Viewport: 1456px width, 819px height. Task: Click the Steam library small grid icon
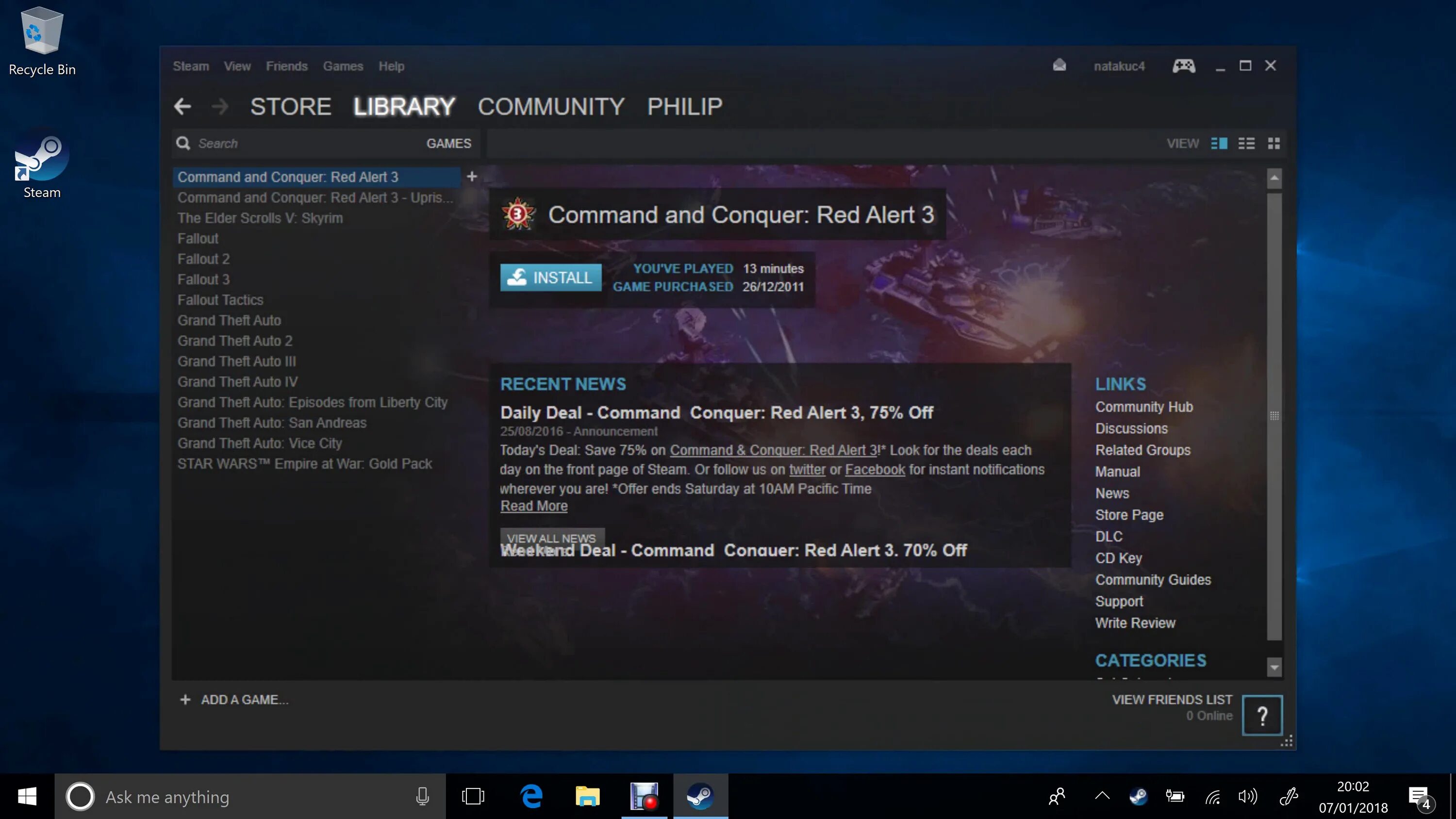point(1274,143)
